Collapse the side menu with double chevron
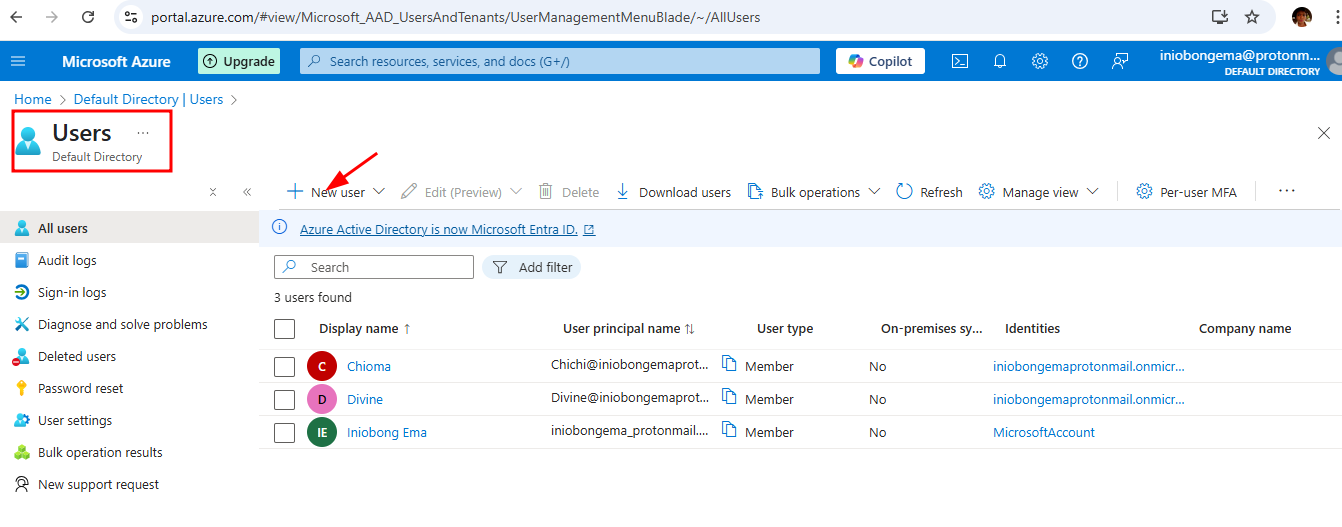This screenshot has height=527, width=1342. tap(247, 192)
